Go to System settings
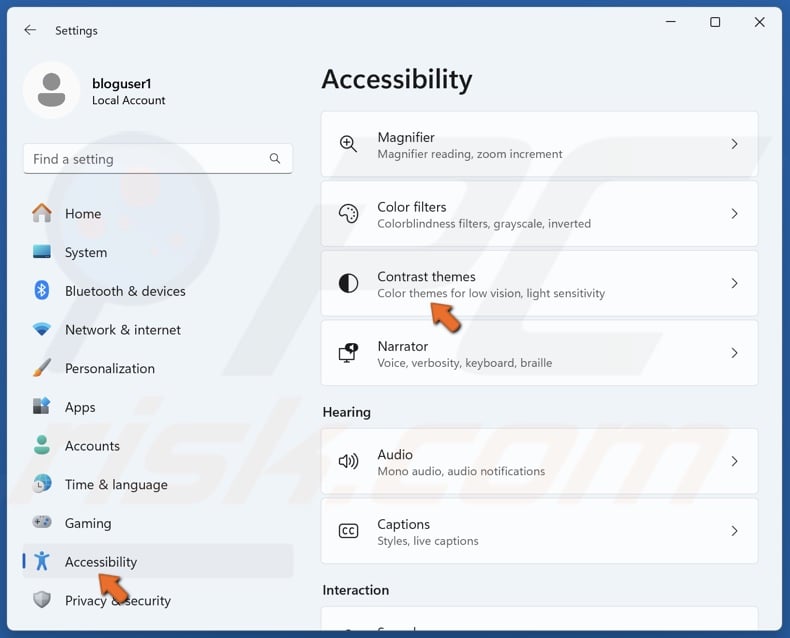This screenshot has height=638, width=790. (86, 252)
